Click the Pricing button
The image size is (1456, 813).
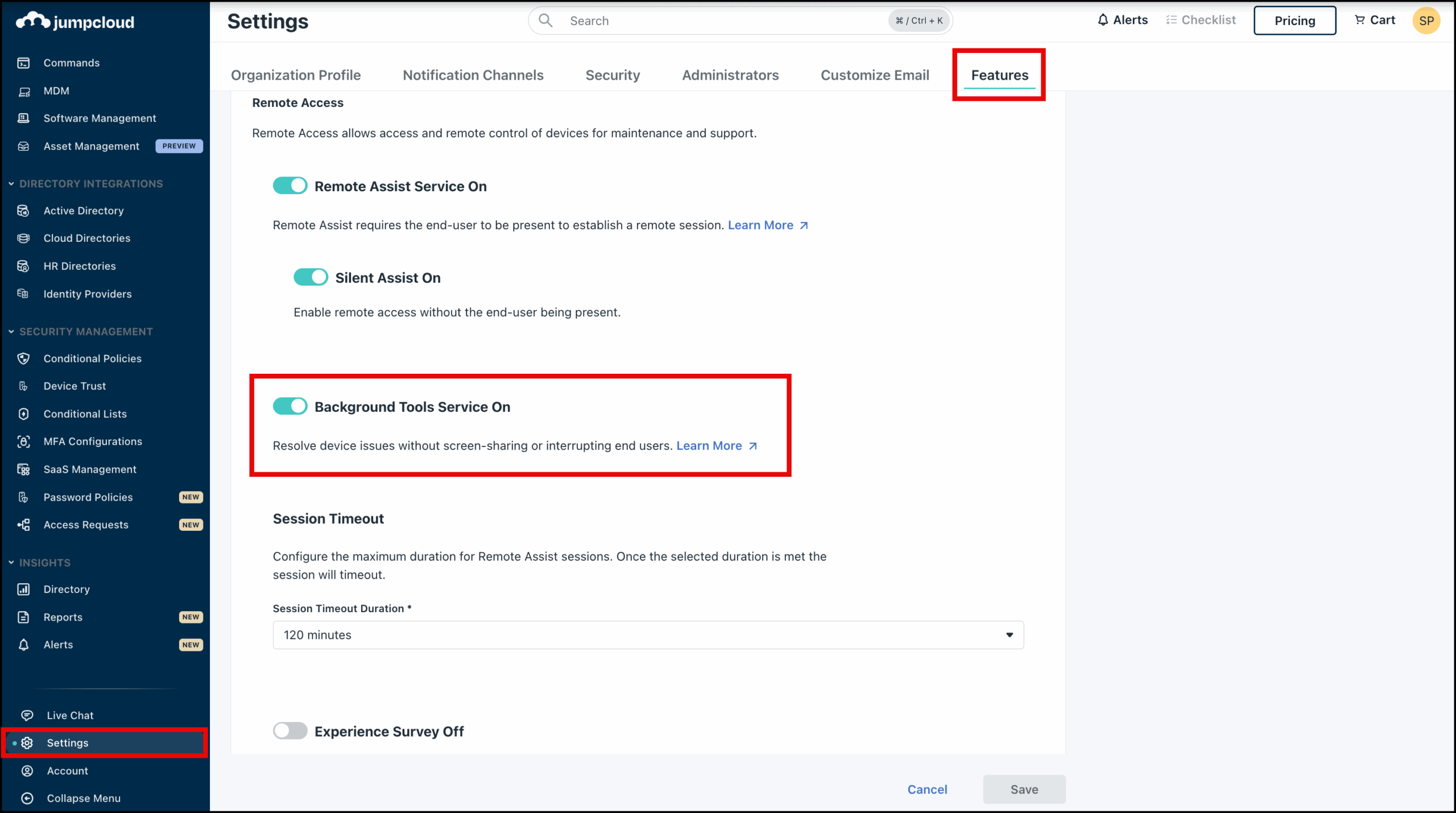tap(1294, 20)
